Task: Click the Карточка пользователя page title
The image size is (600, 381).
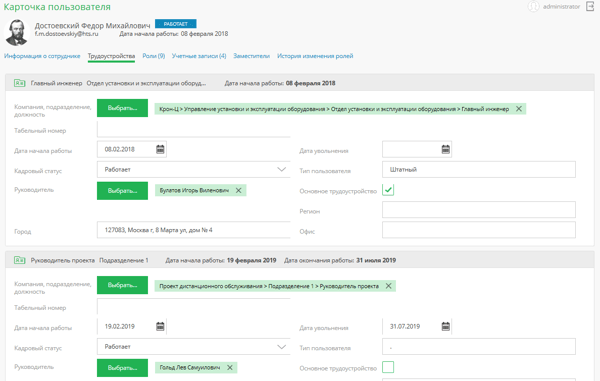Action: [x=57, y=7]
